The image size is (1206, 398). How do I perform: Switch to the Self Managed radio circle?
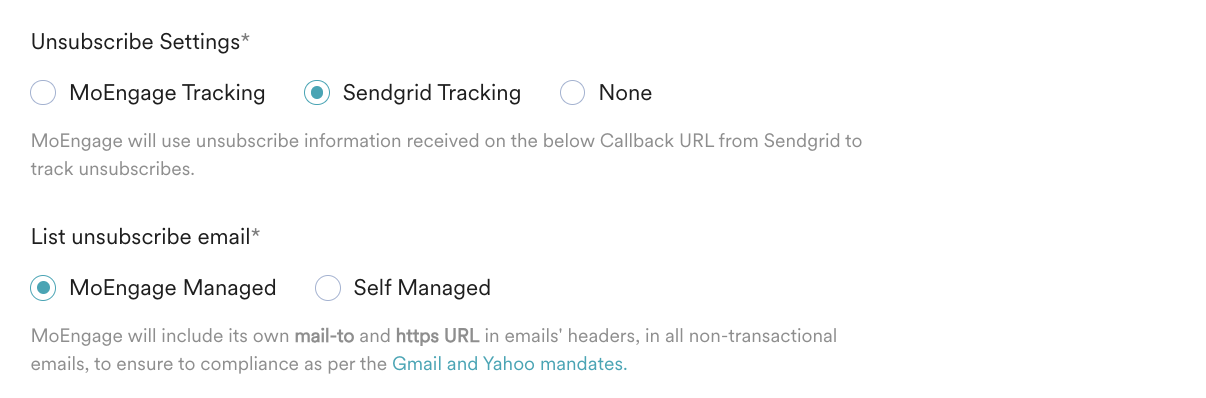(328, 288)
